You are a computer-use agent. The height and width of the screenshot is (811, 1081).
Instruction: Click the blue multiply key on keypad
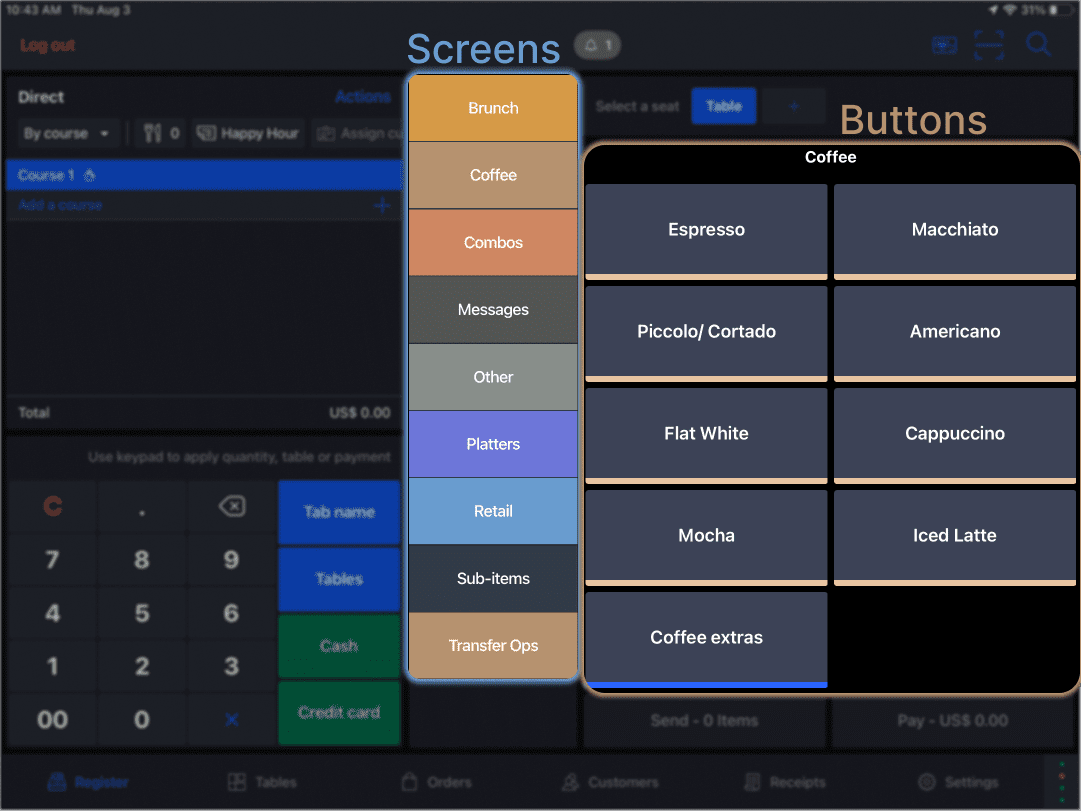(x=231, y=719)
